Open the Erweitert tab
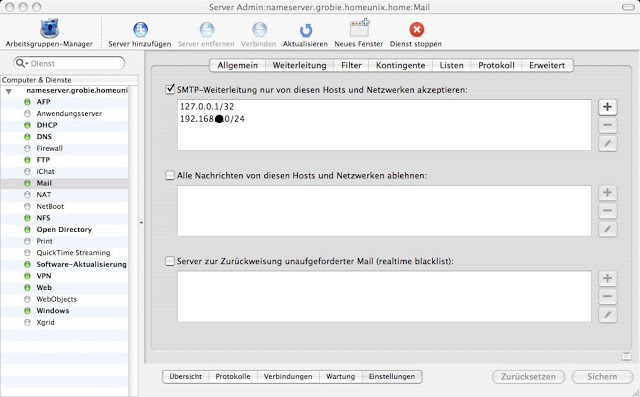The height and width of the screenshot is (397, 640). [547, 65]
